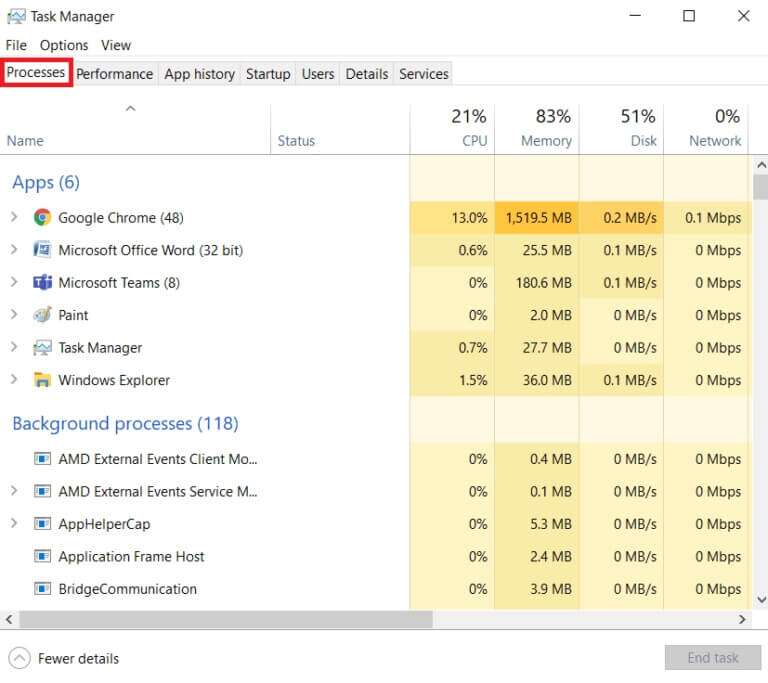Click the vertical scrollbar up arrow
Image resolution: width=768 pixels, height=683 pixels.
(x=761, y=166)
